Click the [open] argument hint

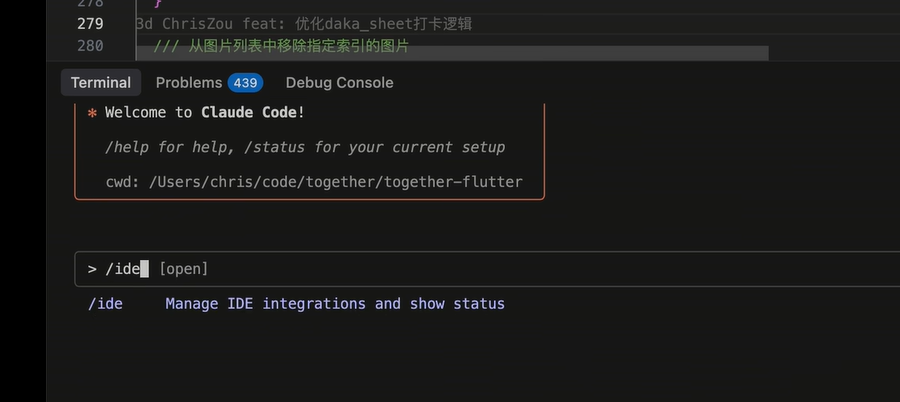point(184,269)
